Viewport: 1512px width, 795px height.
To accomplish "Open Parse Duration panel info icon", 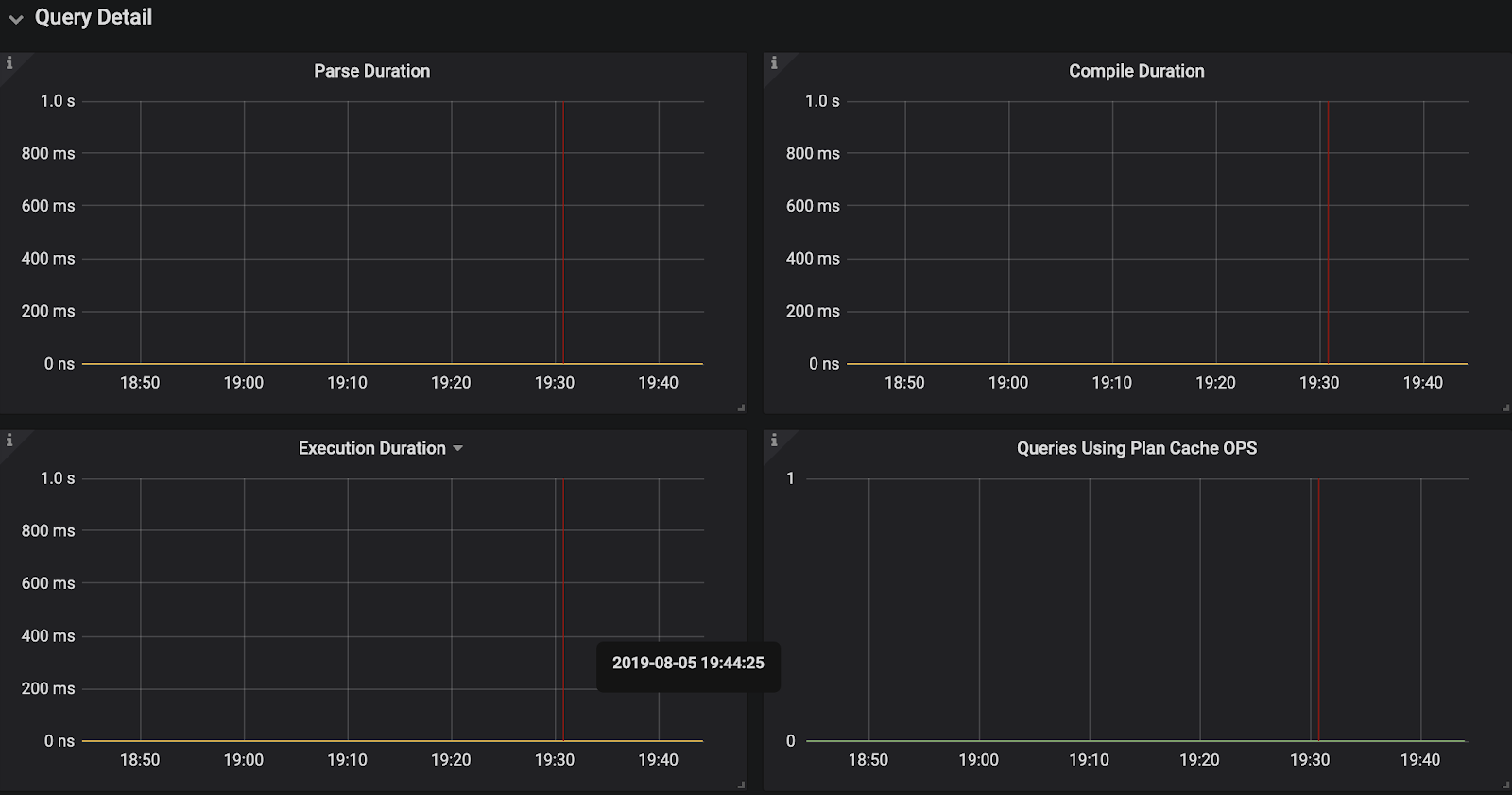I will 9,62.
